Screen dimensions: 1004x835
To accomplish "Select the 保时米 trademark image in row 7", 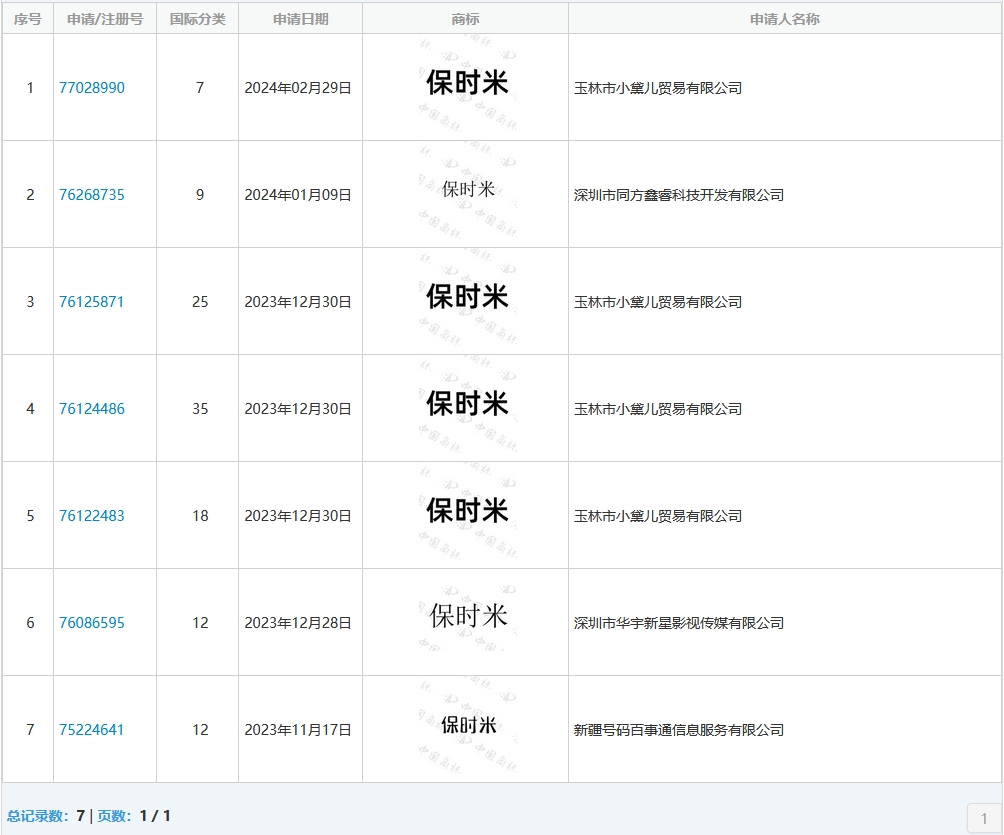I will click(x=467, y=726).
